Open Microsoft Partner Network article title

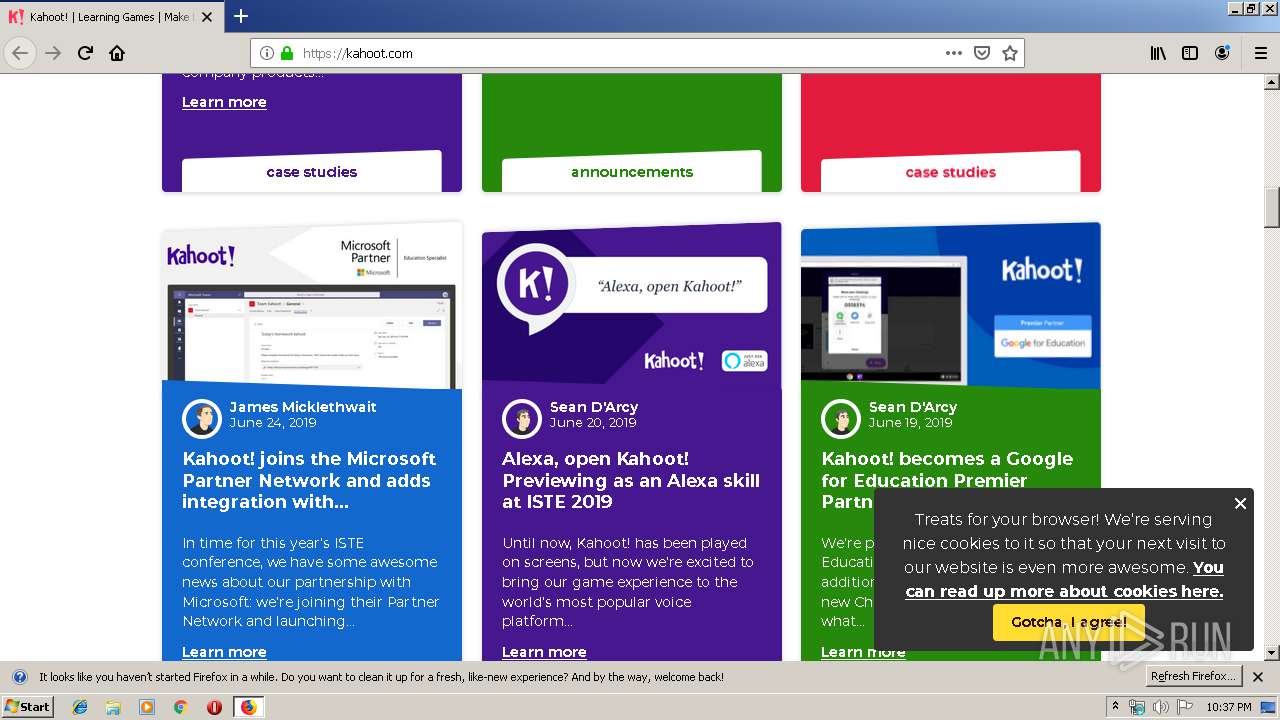tap(309, 480)
